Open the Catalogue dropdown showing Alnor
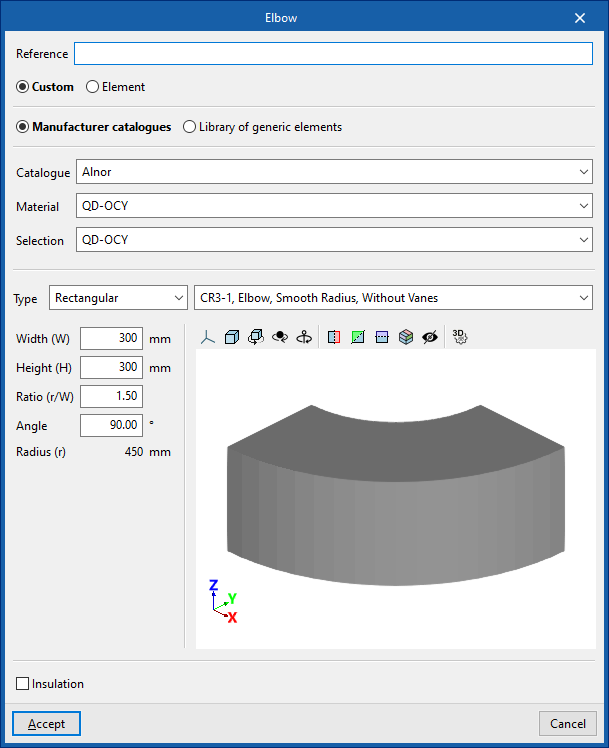This screenshot has width=609, height=748. coord(334,172)
